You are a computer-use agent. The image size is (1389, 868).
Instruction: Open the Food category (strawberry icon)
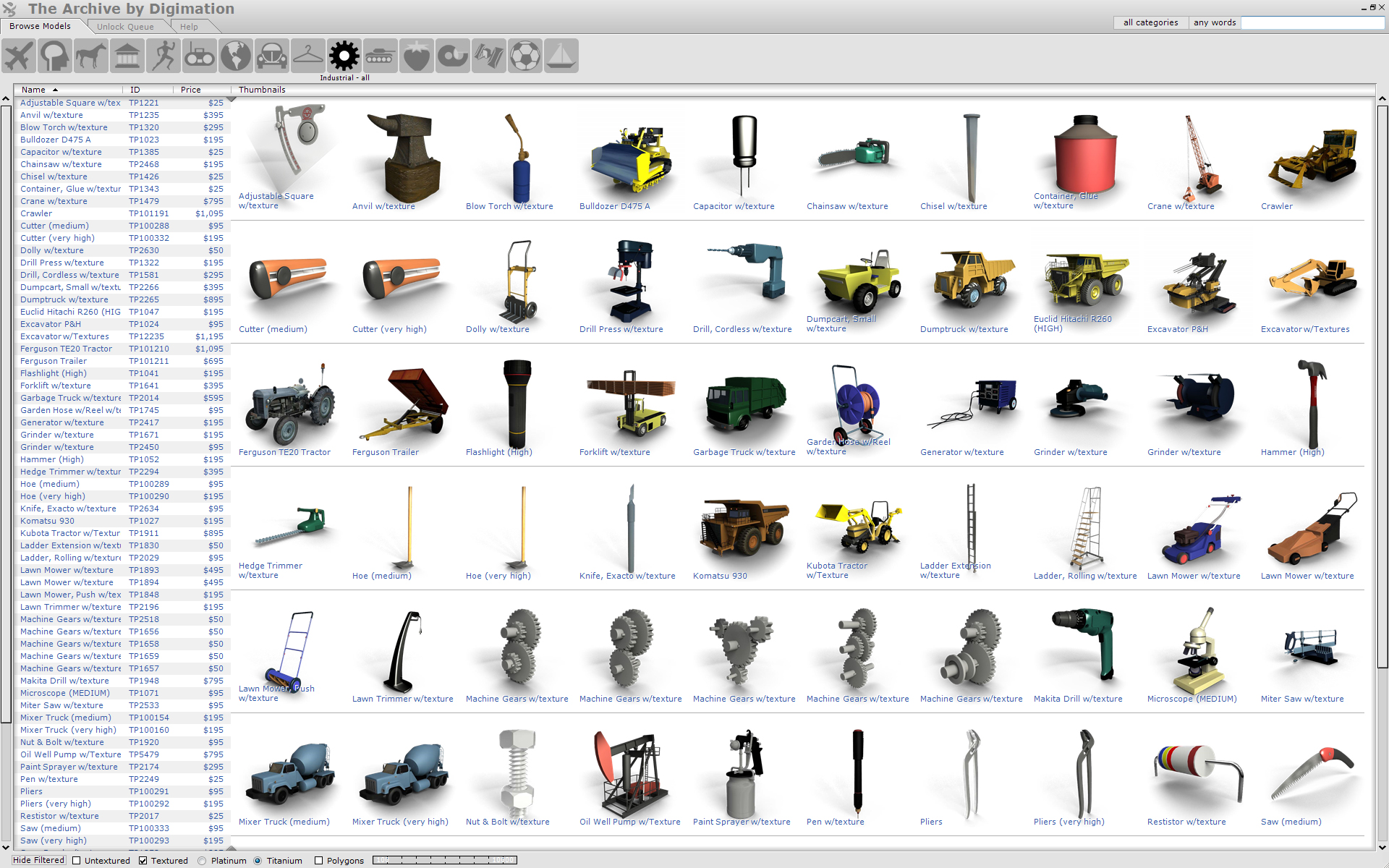coord(417,56)
